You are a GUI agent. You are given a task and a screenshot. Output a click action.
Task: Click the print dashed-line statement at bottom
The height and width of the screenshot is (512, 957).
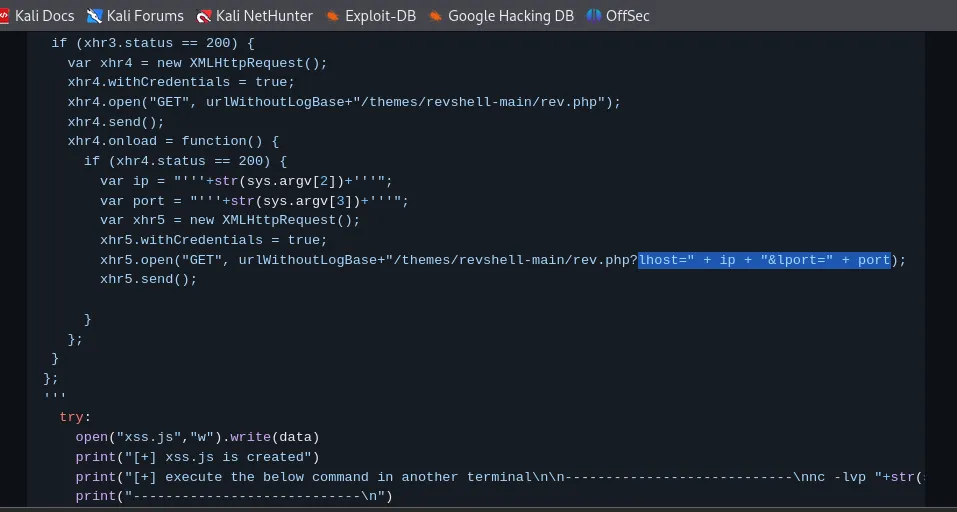234,496
